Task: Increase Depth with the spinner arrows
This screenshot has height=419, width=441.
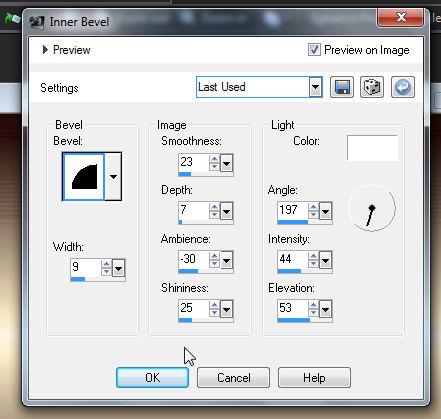Action: point(214,211)
